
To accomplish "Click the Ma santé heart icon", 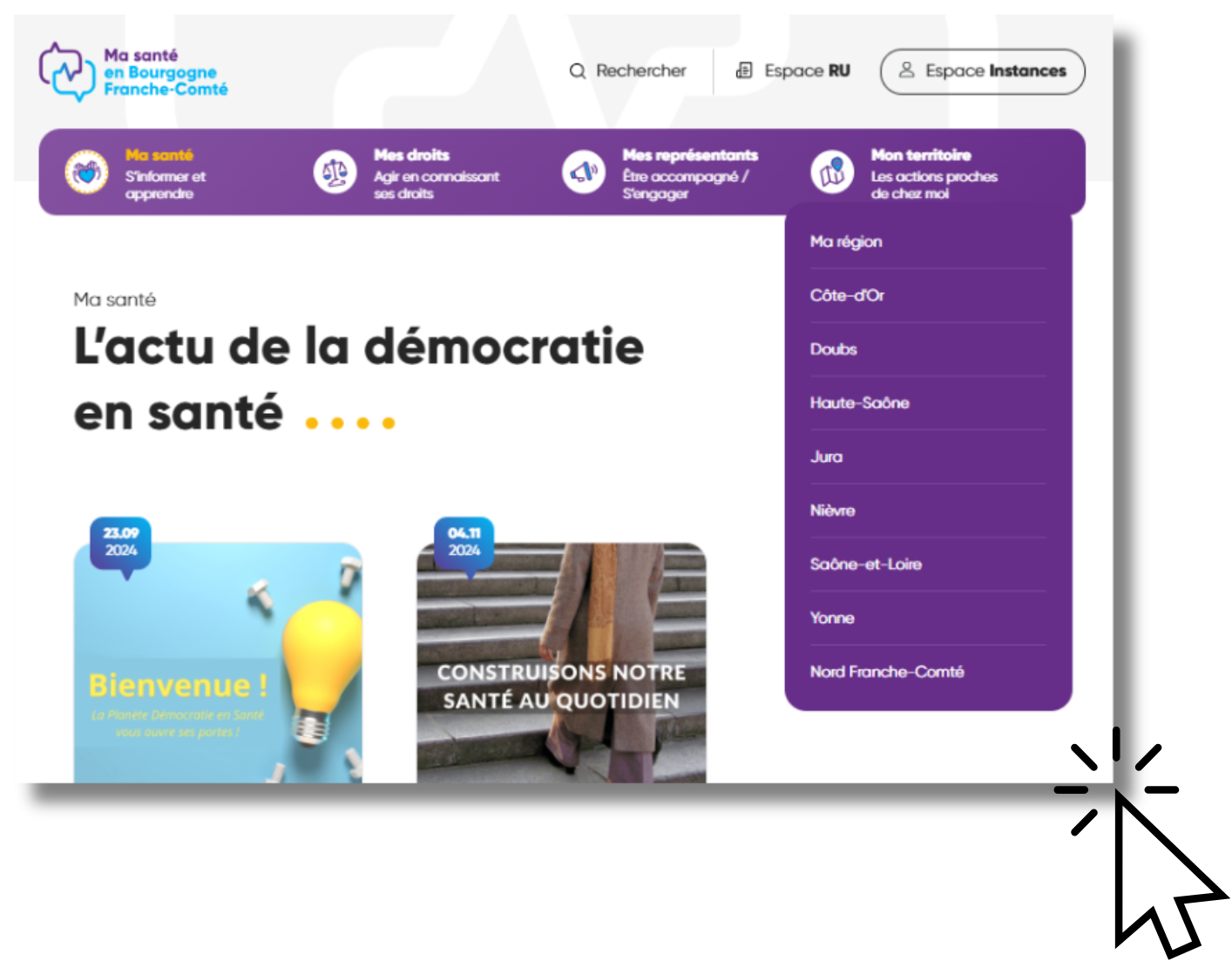I will pos(86,173).
